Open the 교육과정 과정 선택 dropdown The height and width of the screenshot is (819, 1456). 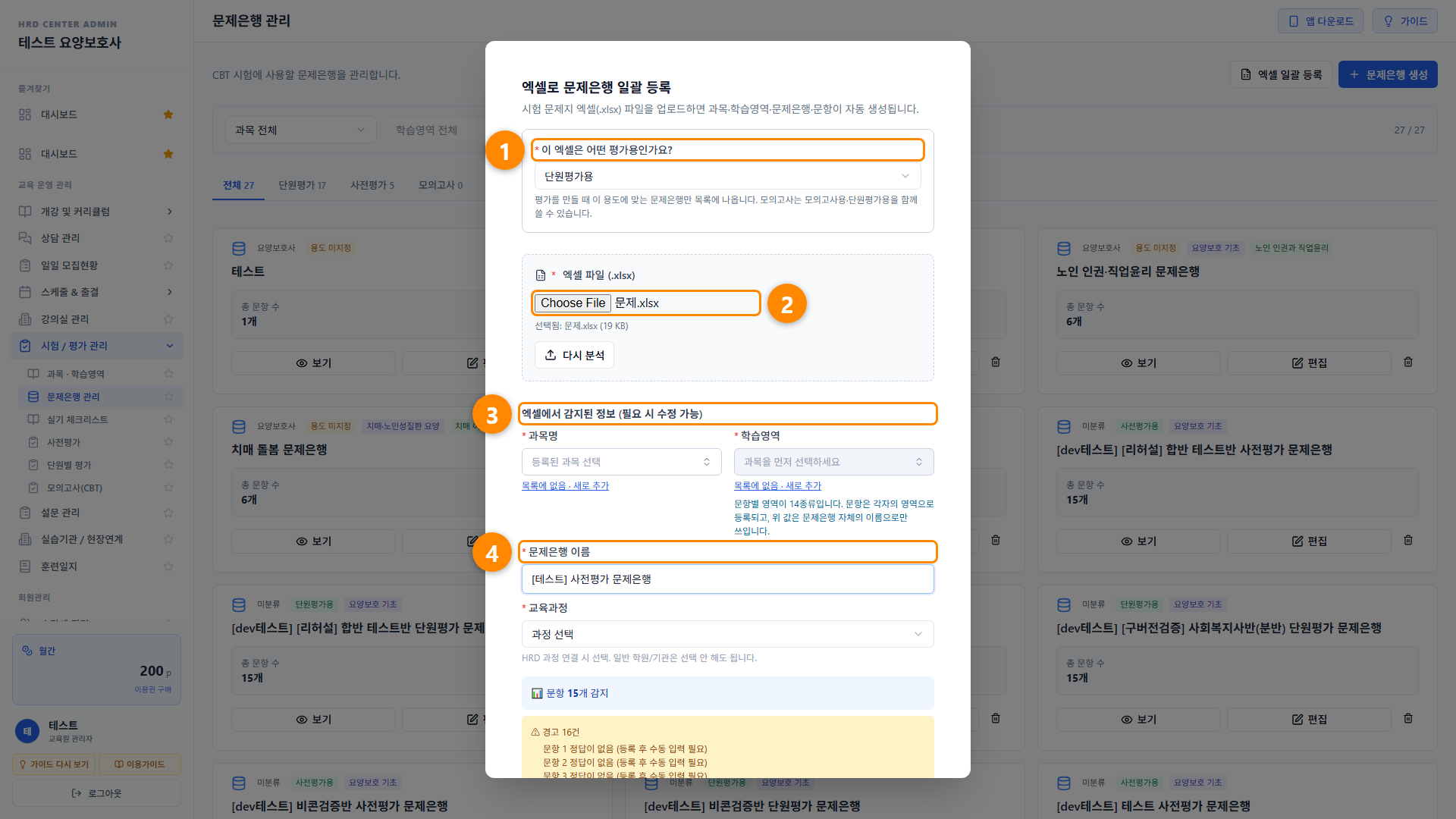tap(727, 634)
